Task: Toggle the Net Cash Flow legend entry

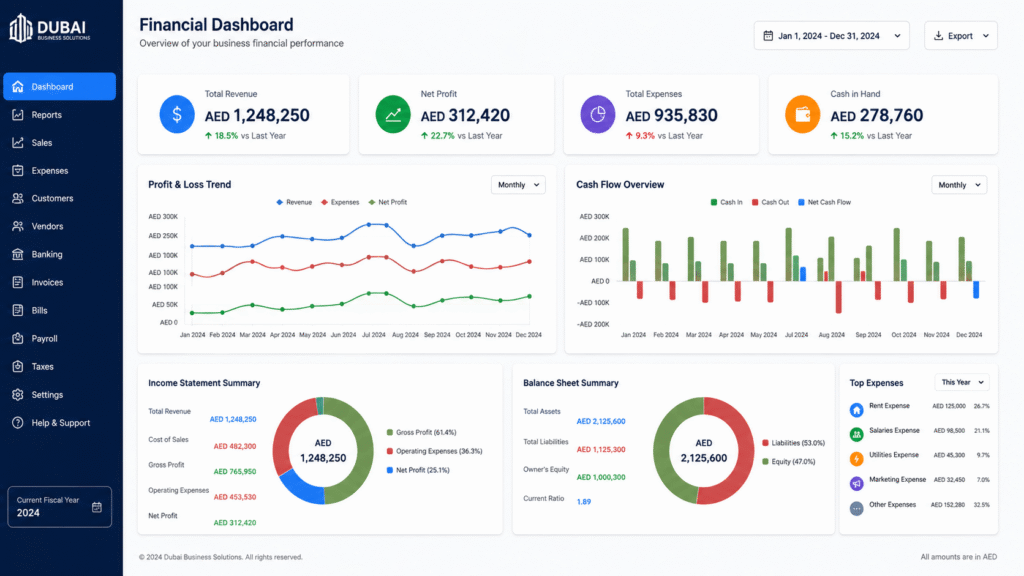Action: click(824, 202)
